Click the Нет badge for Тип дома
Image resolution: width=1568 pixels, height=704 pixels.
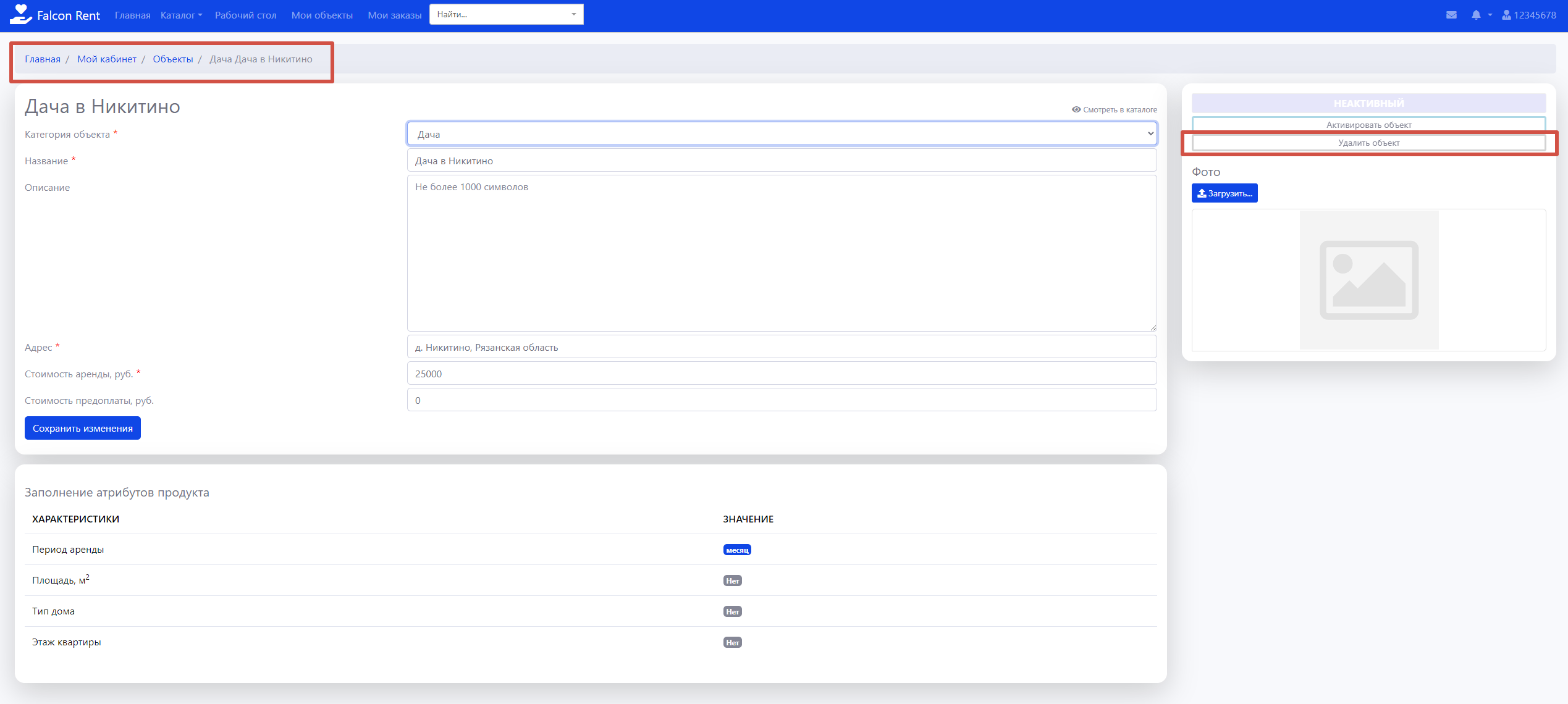point(732,611)
